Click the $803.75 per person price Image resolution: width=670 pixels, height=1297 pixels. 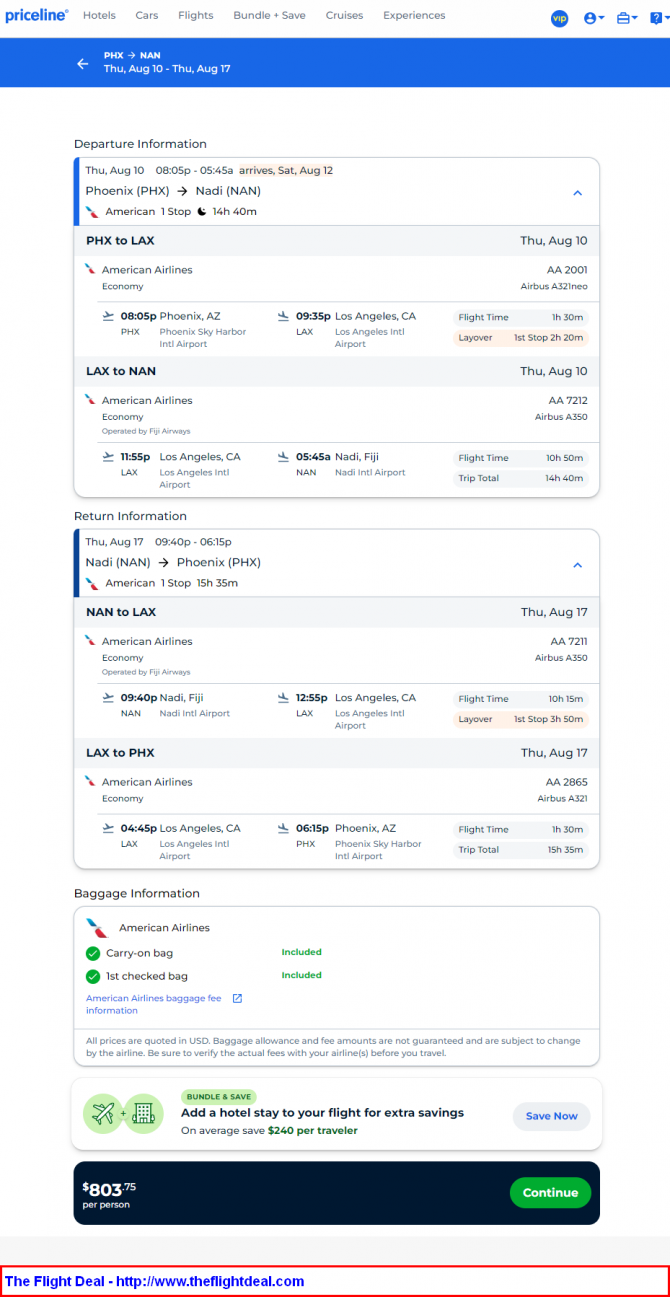(x=109, y=1192)
